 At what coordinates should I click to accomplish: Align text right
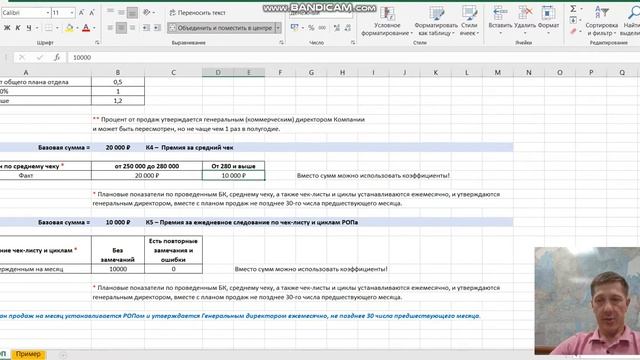132,28
